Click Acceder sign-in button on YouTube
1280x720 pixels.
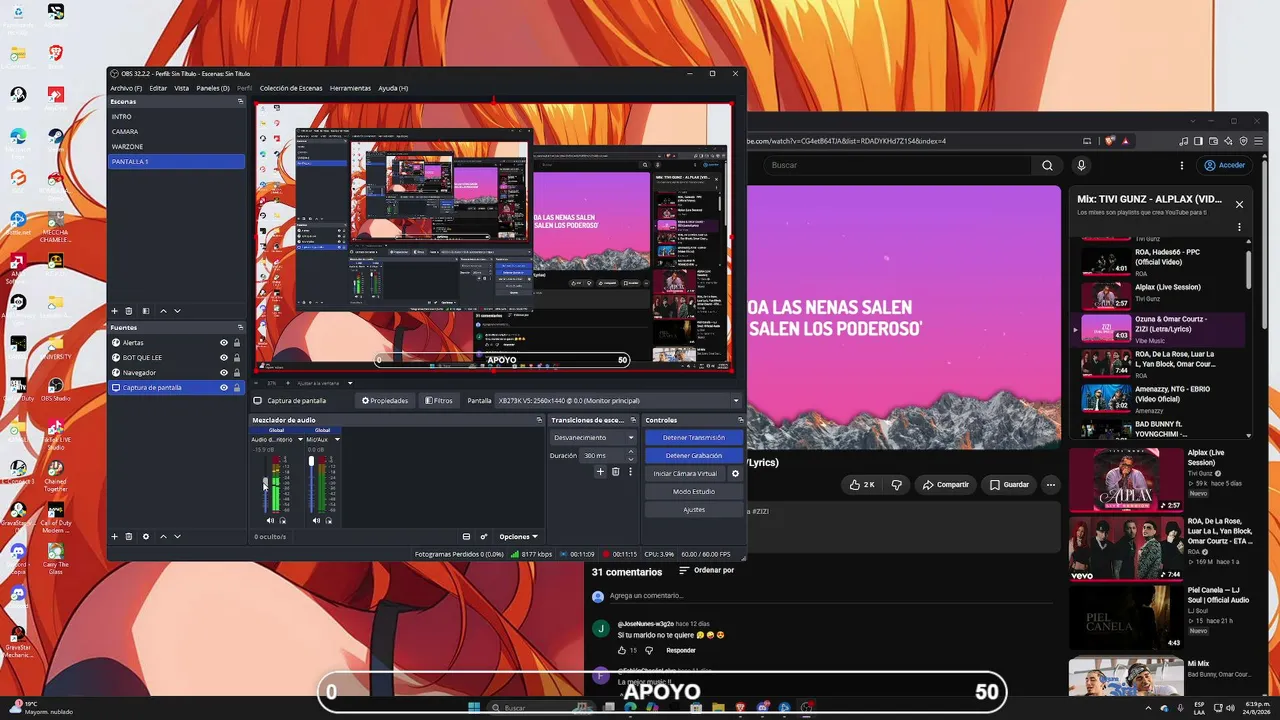pos(1225,166)
